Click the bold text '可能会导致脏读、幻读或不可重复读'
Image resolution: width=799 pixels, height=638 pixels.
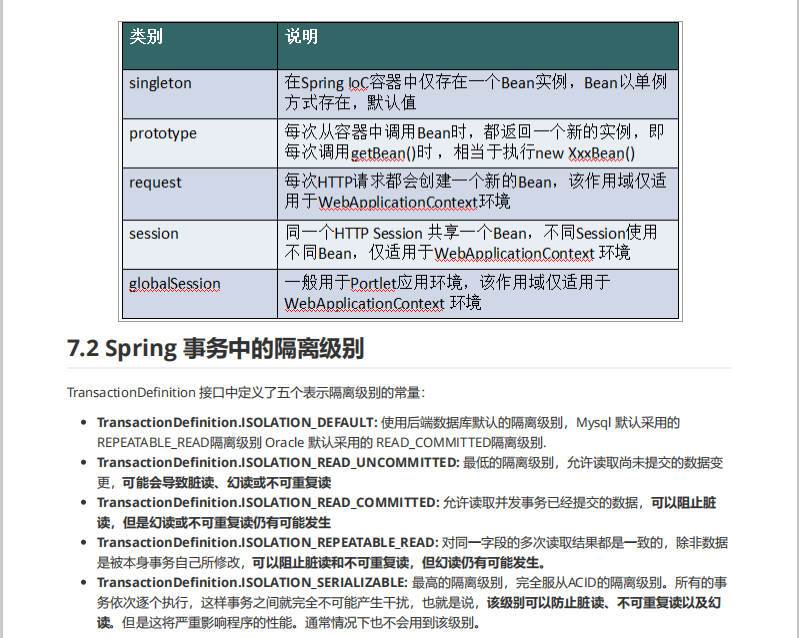click(227, 483)
